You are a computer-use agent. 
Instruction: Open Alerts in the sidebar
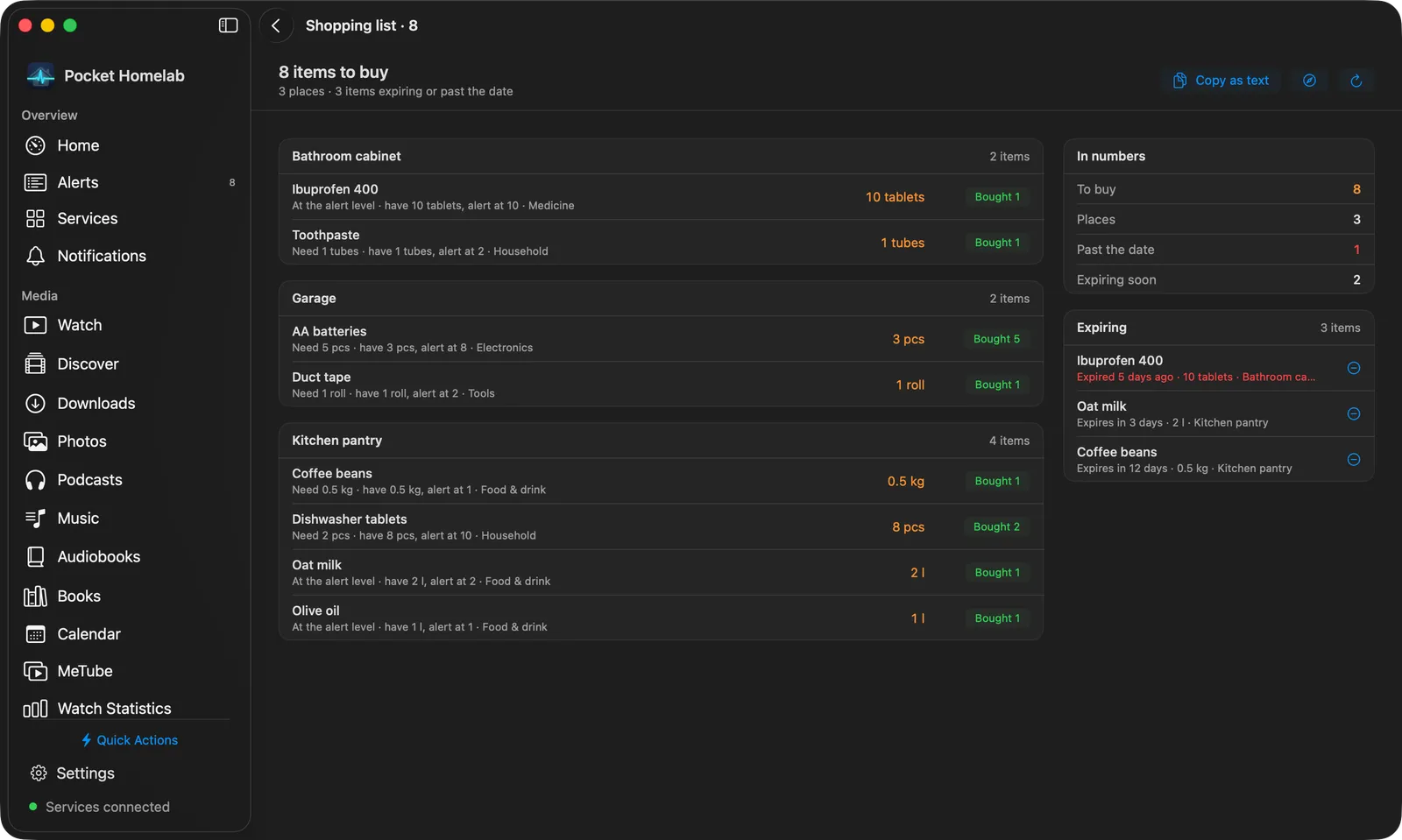(x=128, y=182)
